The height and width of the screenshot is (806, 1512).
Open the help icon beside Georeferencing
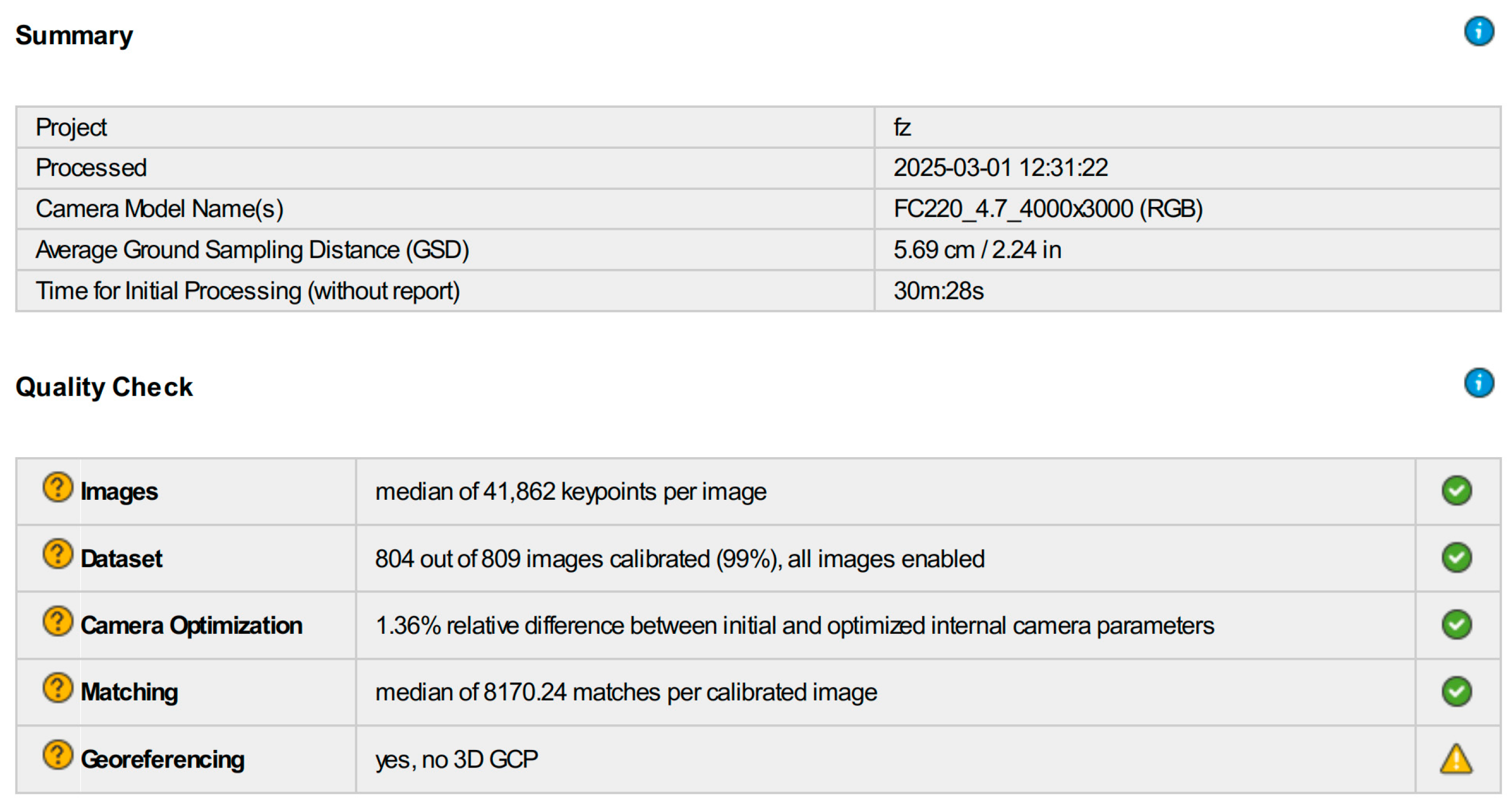58,755
